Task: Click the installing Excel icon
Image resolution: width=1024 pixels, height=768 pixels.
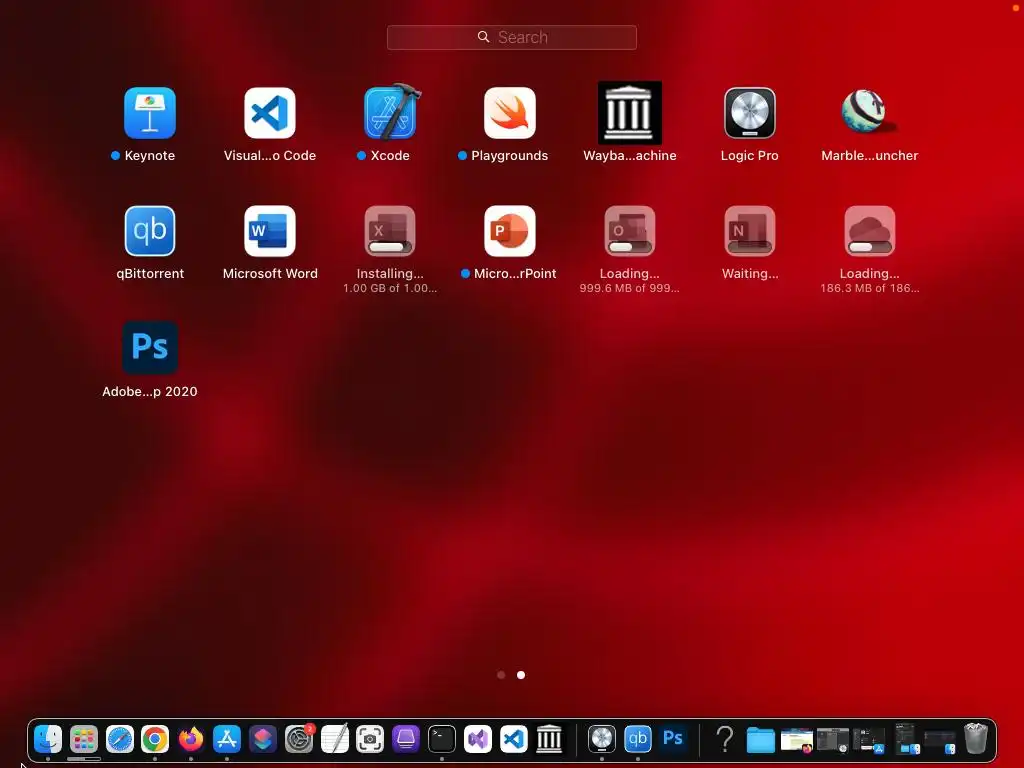Action: click(x=390, y=231)
